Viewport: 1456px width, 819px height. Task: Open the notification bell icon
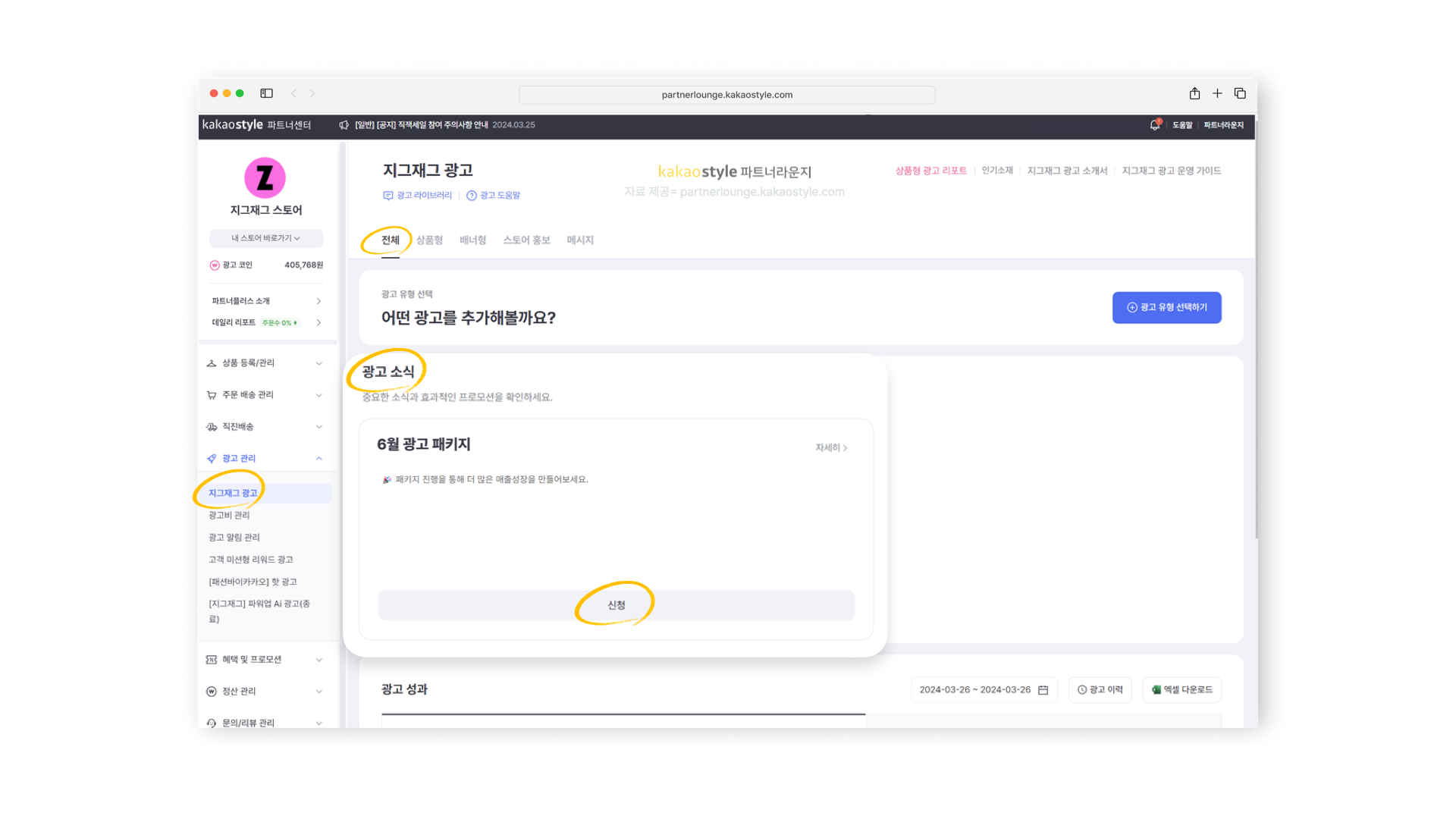tap(1154, 125)
